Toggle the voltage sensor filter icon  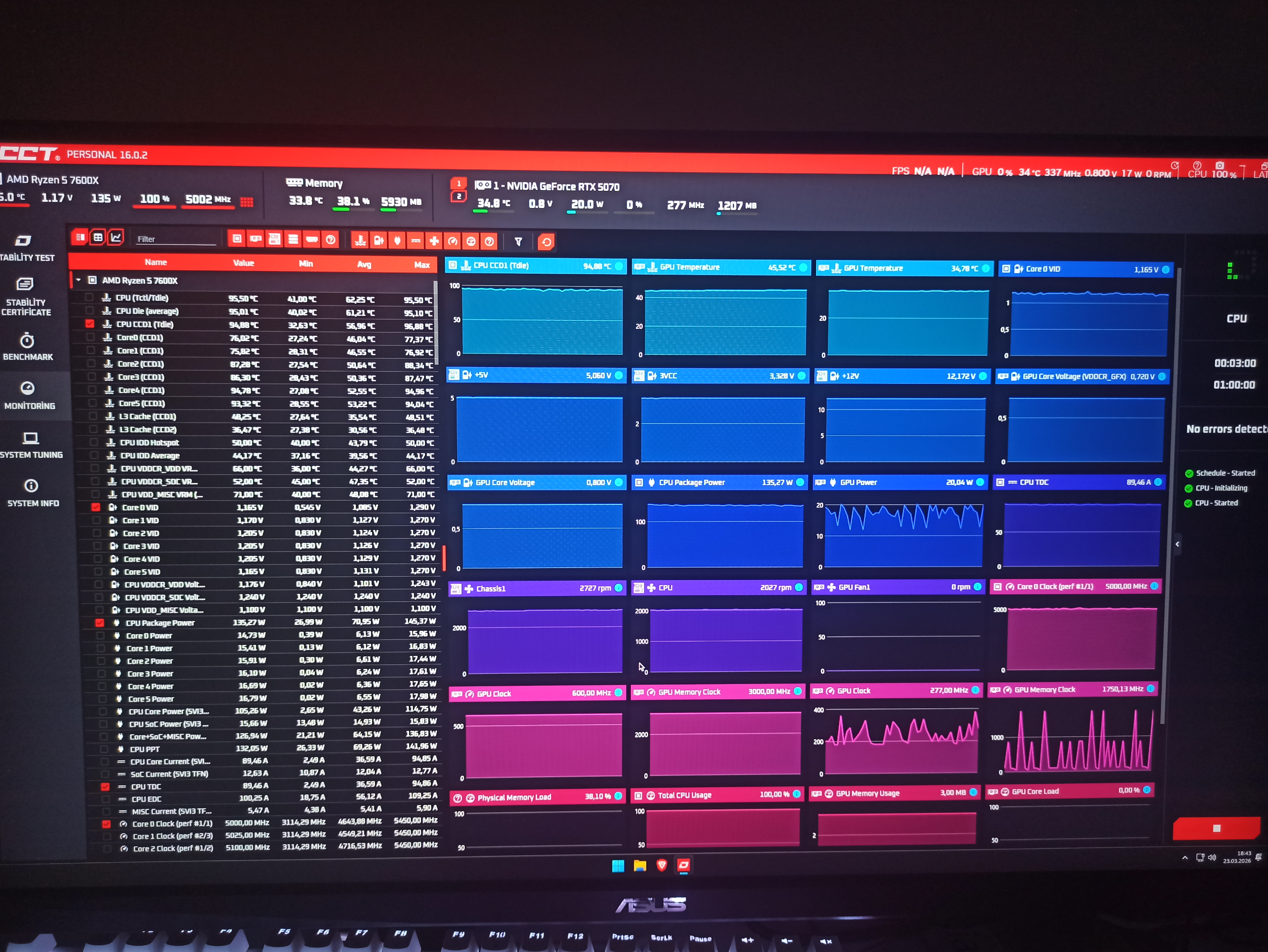[x=379, y=240]
